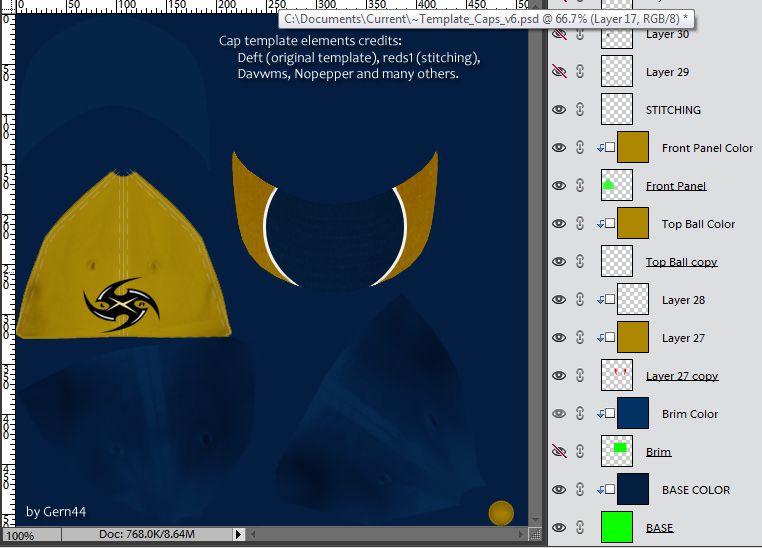The image size is (762, 548).
Task: Select the Layer 30 name
Action: pyautogui.click(x=667, y=34)
